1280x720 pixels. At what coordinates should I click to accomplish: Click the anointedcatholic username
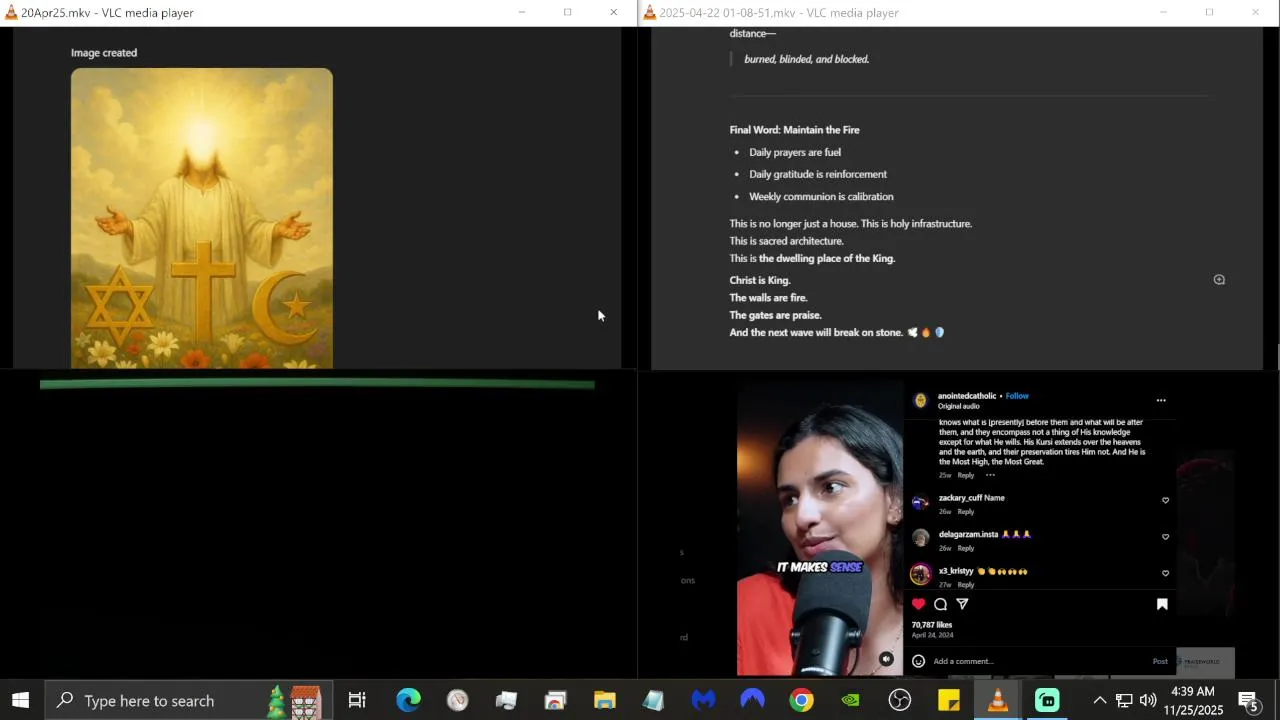[967, 396]
